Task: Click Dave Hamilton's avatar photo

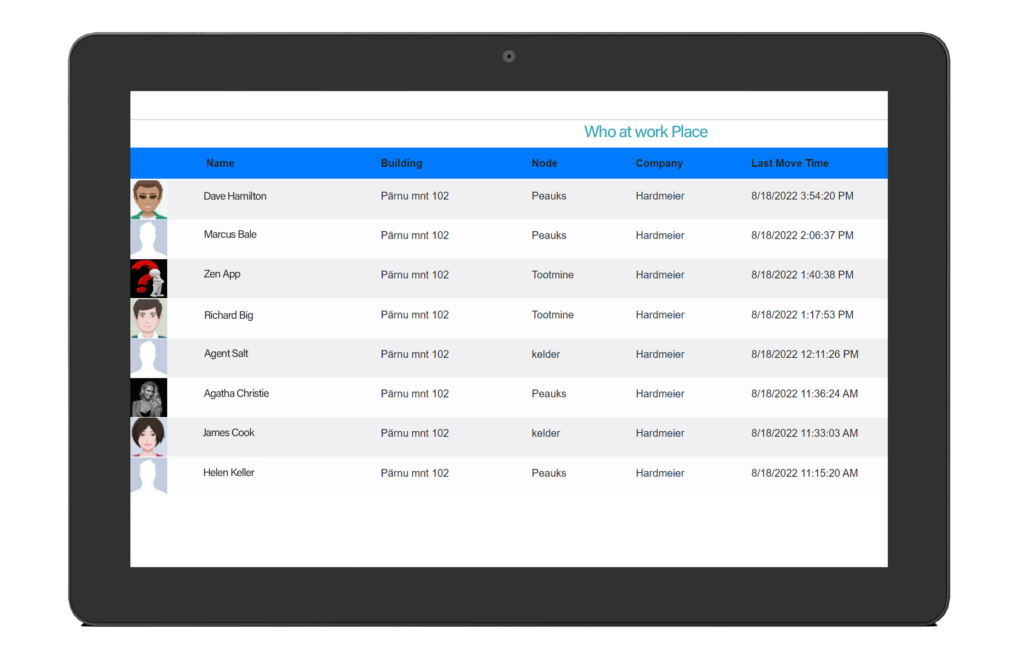Action: (x=149, y=199)
